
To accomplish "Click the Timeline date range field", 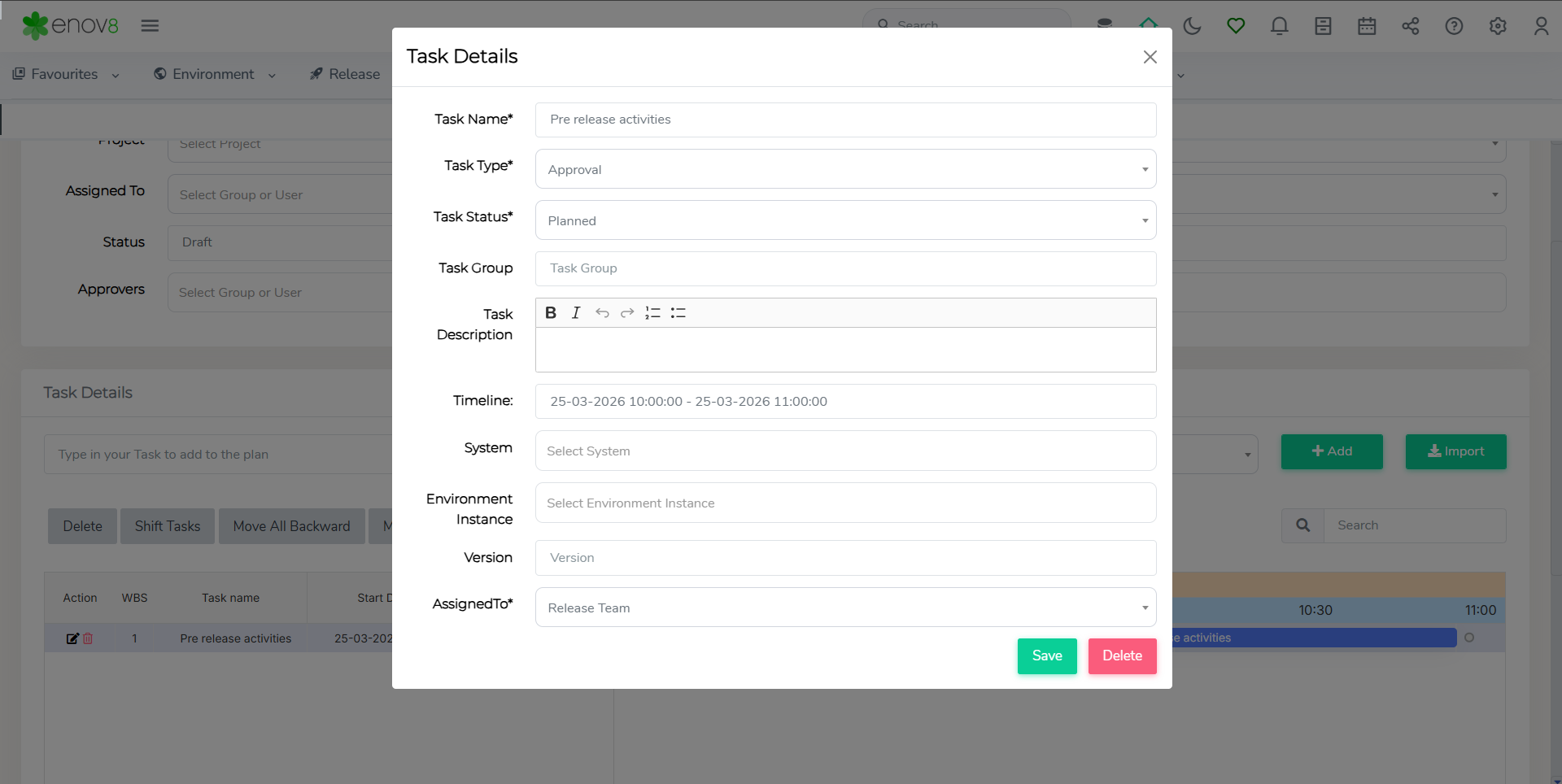I will (x=845, y=402).
